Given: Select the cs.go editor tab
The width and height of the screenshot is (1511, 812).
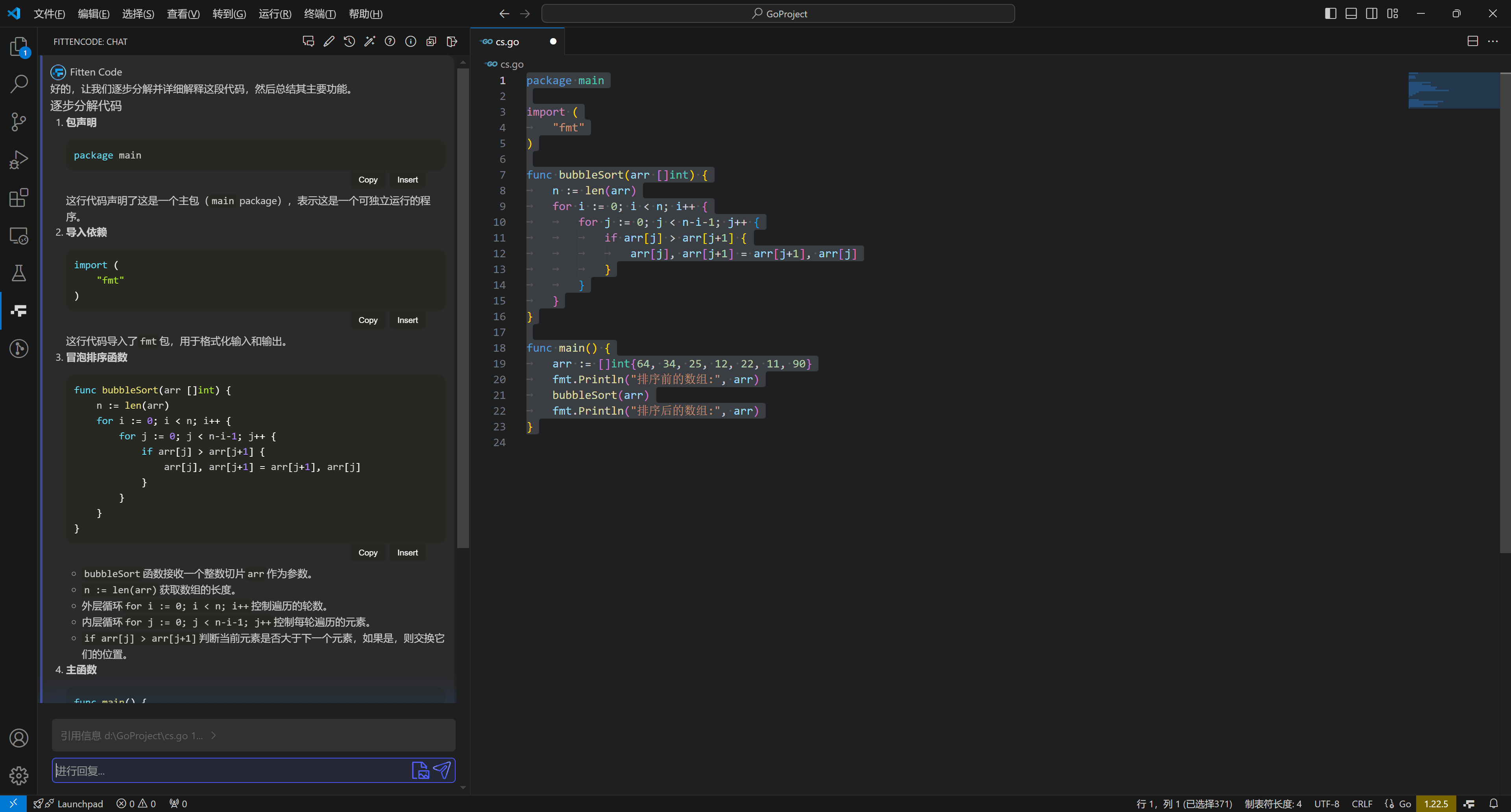Looking at the screenshot, I should 507,42.
